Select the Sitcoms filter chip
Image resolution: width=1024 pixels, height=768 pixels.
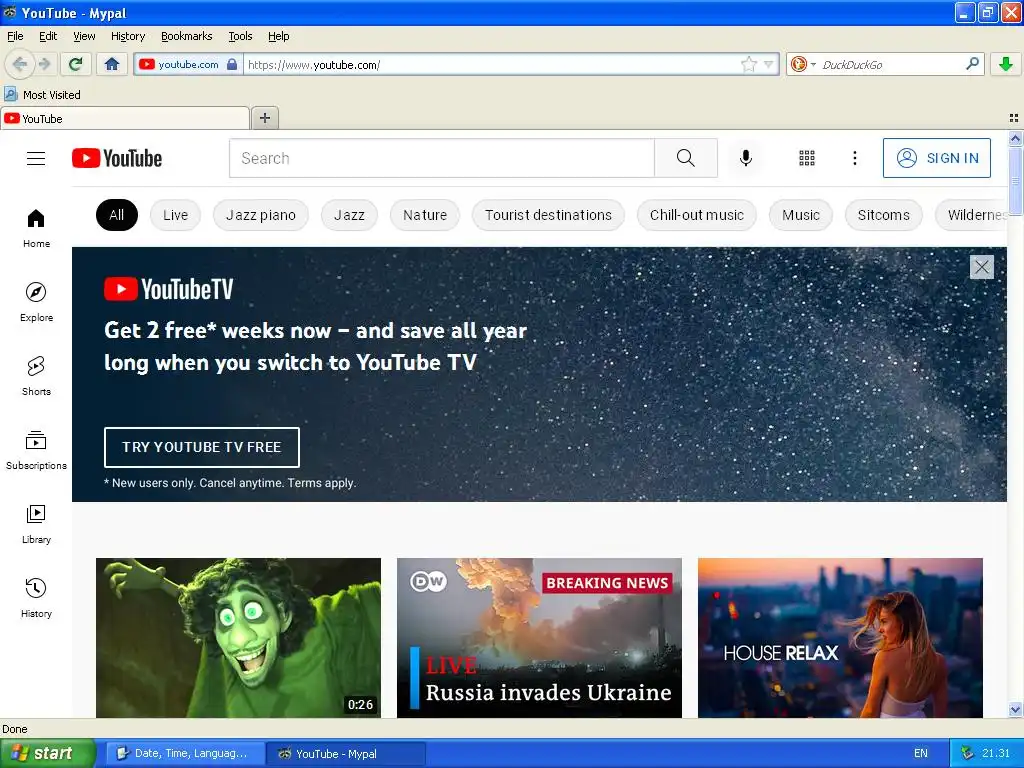(x=884, y=215)
